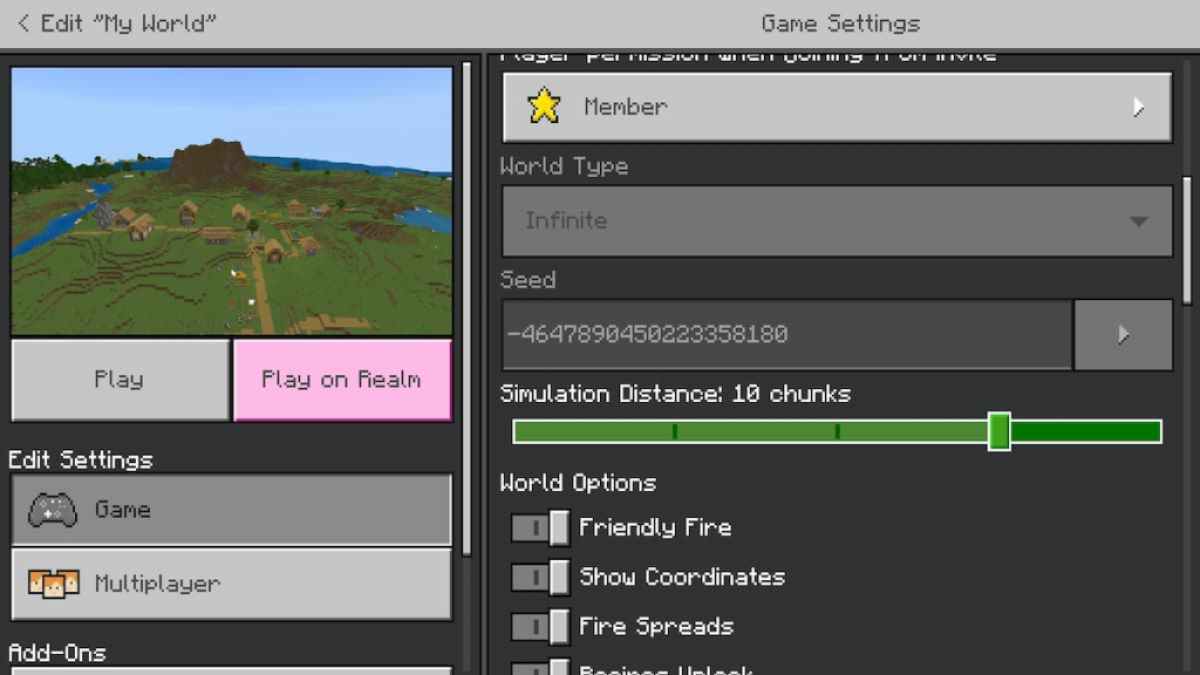Click the world preview thumbnail
The width and height of the screenshot is (1200, 675).
pos(232,201)
